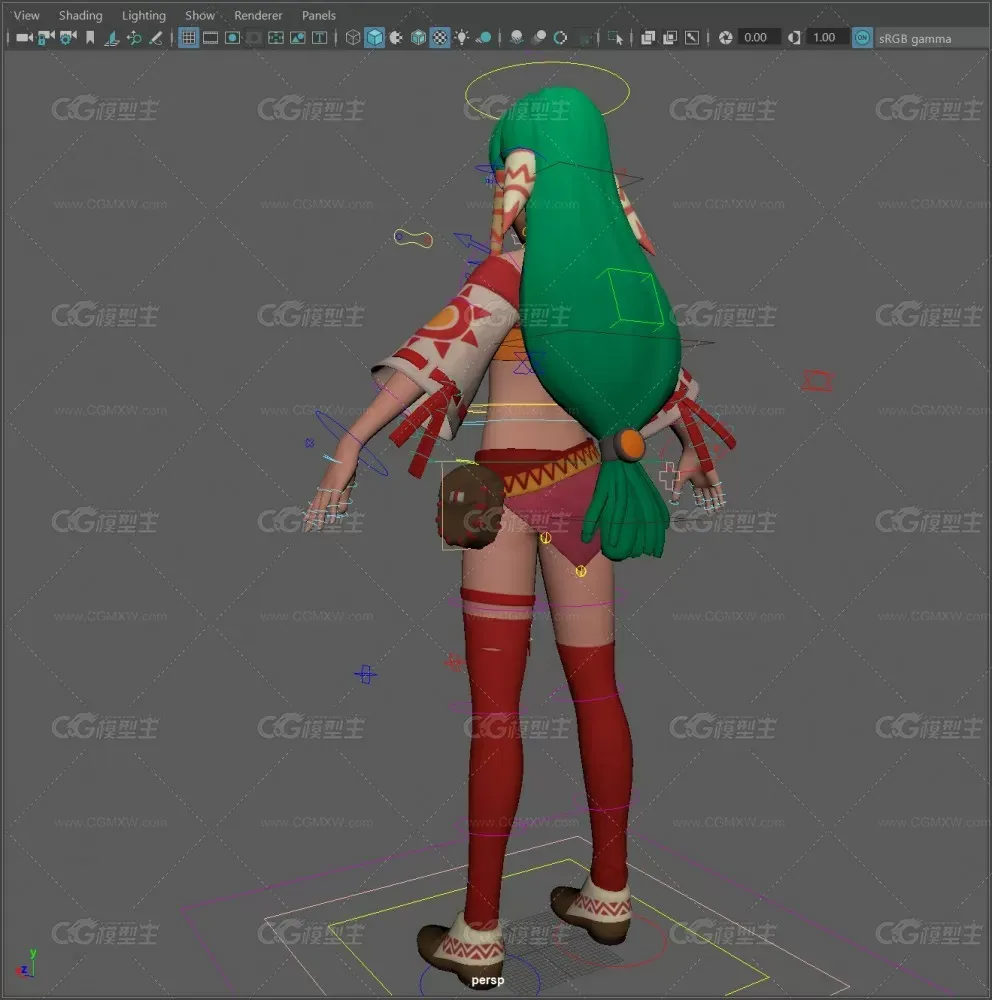Toggle X-Ray Active Components icon
Viewport: 992px width, 1000px height.
(x=670, y=38)
